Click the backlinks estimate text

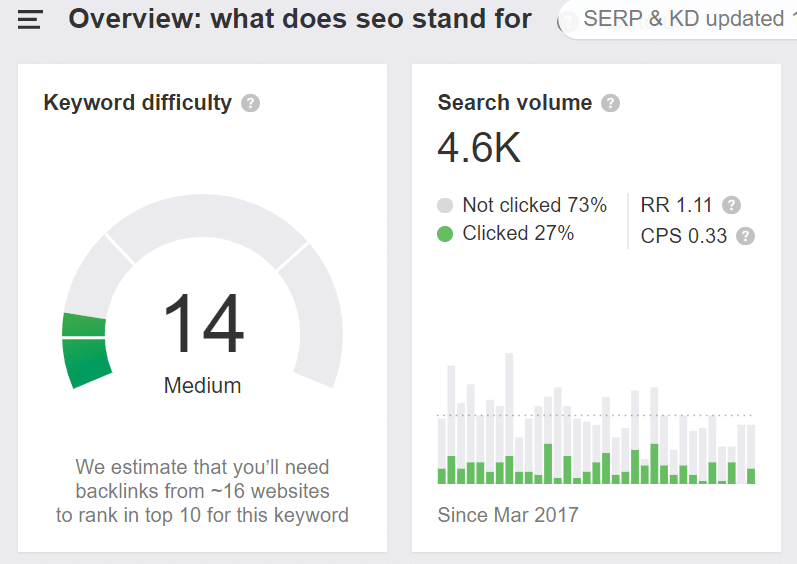(202, 491)
